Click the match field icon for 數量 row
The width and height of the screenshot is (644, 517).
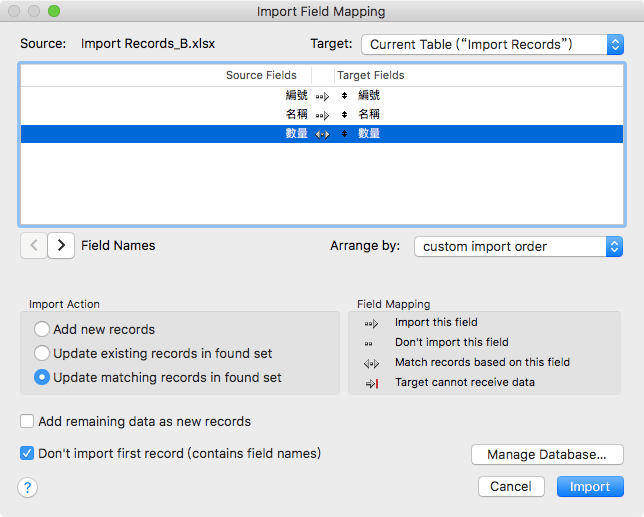(321, 134)
